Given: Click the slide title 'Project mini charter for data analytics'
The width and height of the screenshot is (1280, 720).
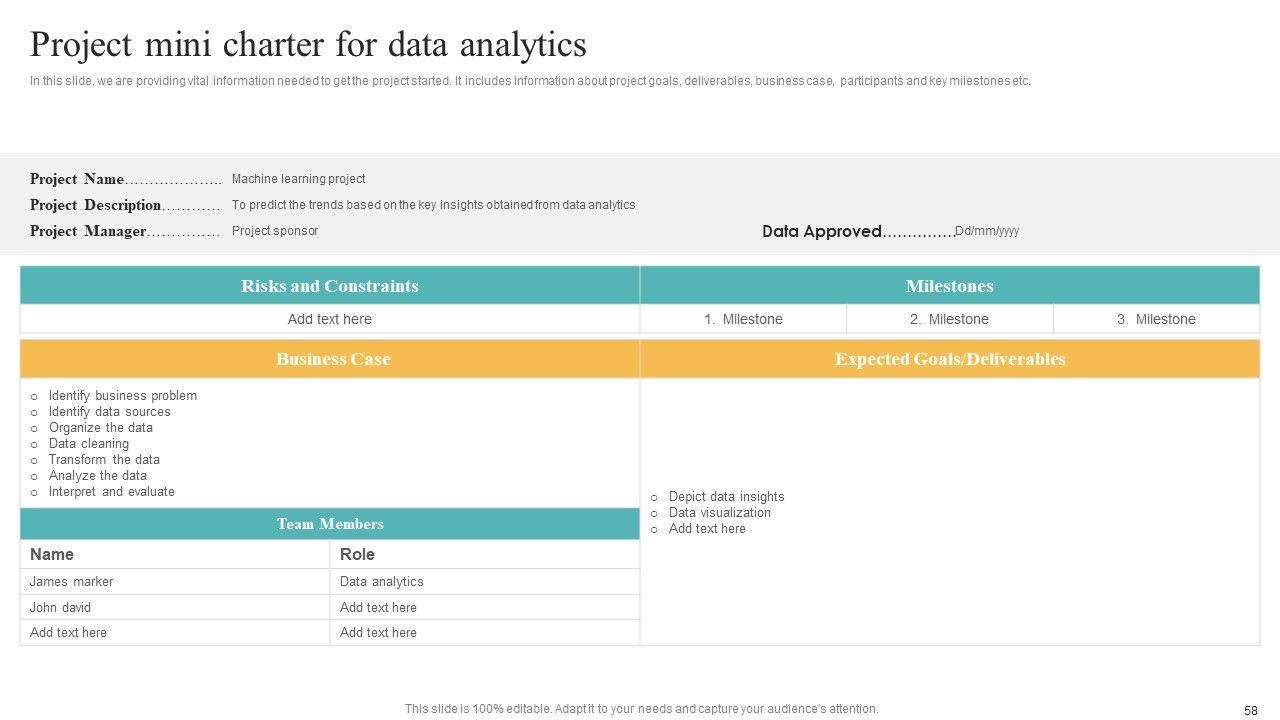Looking at the screenshot, I should (x=308, y=45).
